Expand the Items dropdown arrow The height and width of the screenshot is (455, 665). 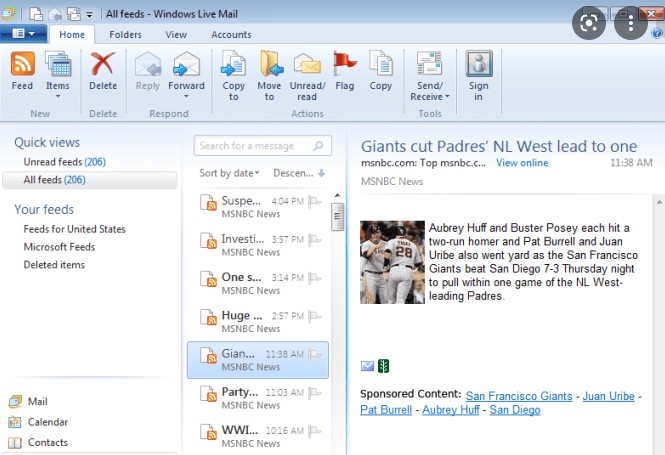(x=58, y=97)
